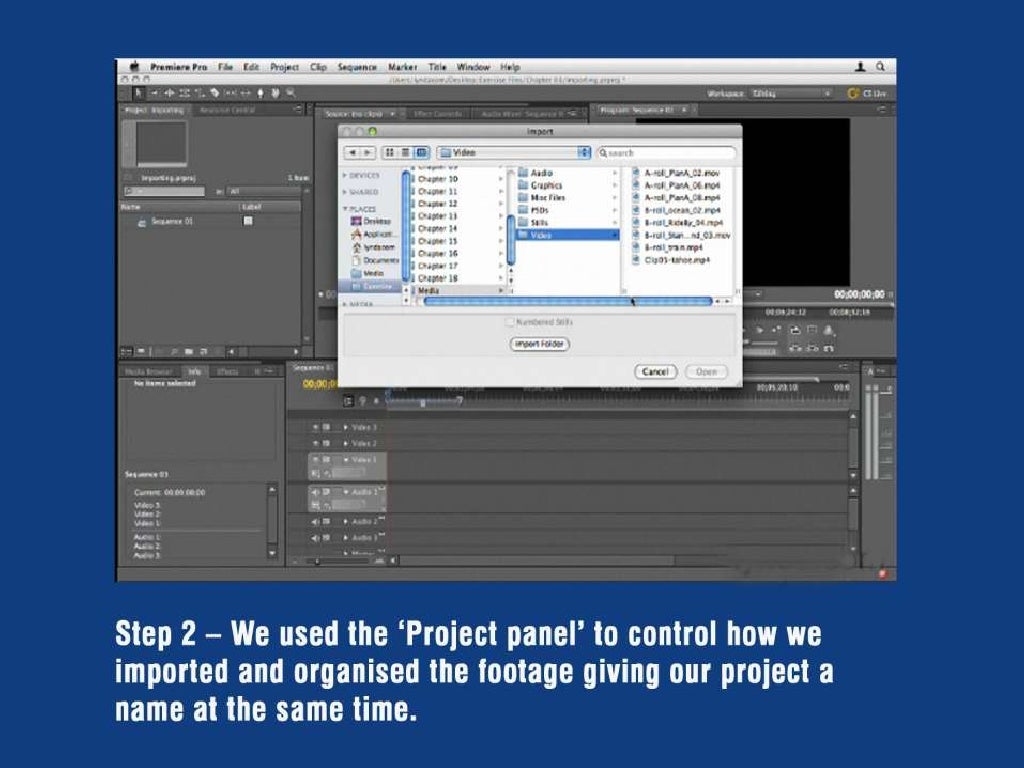Open the Video folder path dropdown
This screenshot has height=768, width=1024.
coord(514,153)
